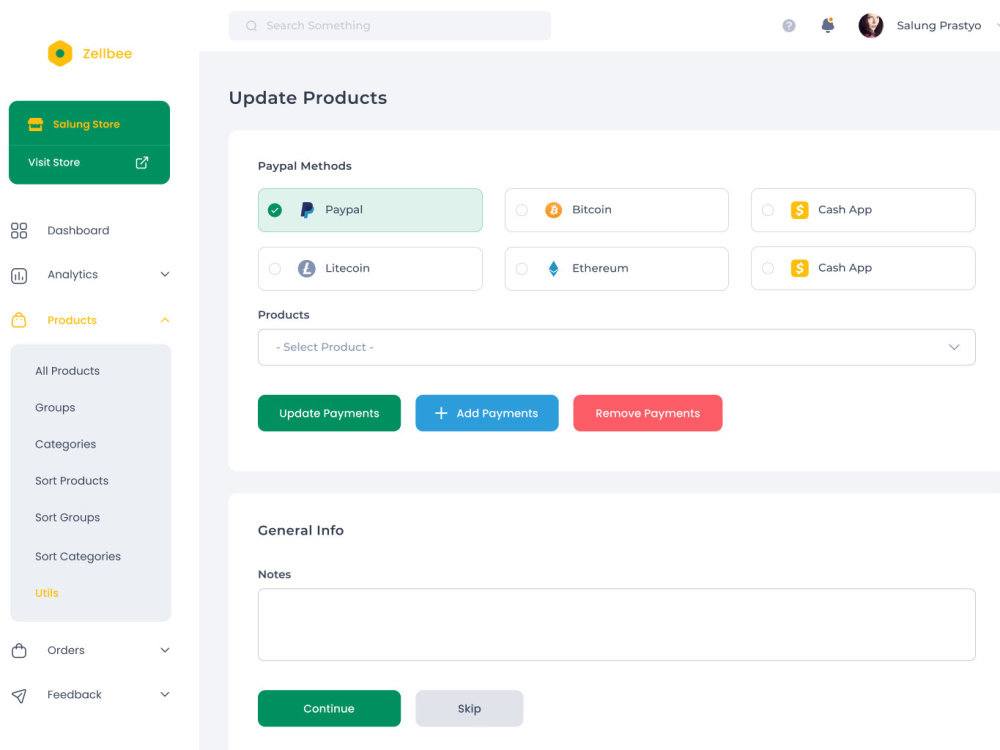Open Groups submenu item
1000x750 pixels.
pyautogui.click(x=55, y=408)
